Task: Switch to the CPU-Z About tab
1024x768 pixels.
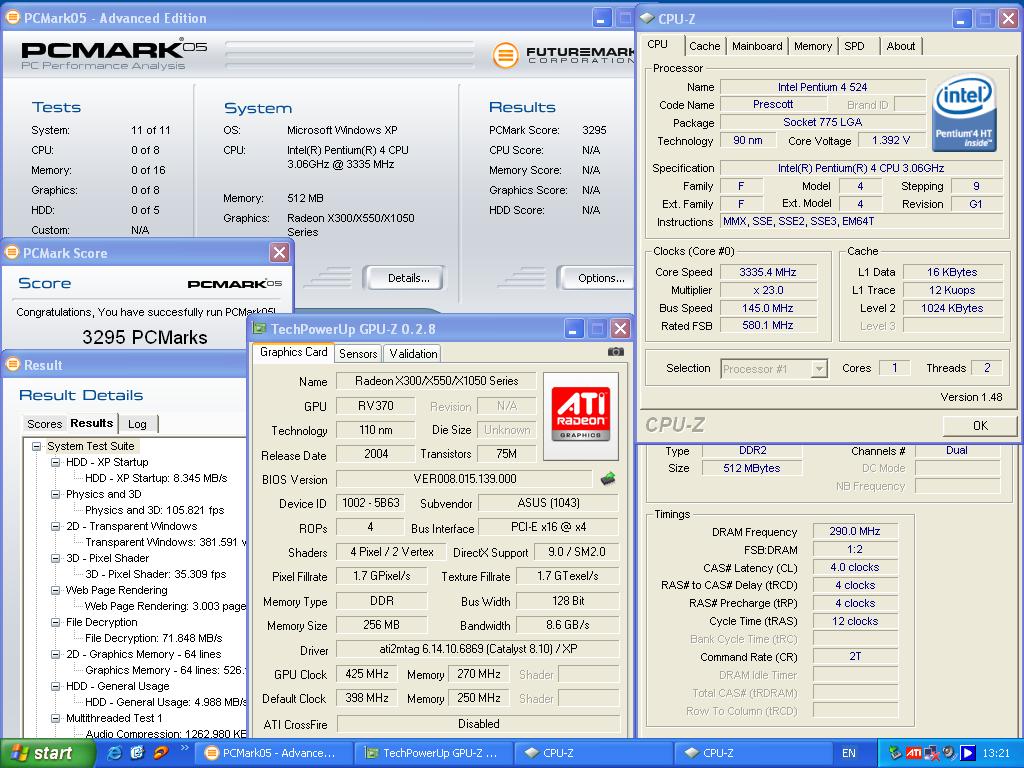Action: click(901, 46)
